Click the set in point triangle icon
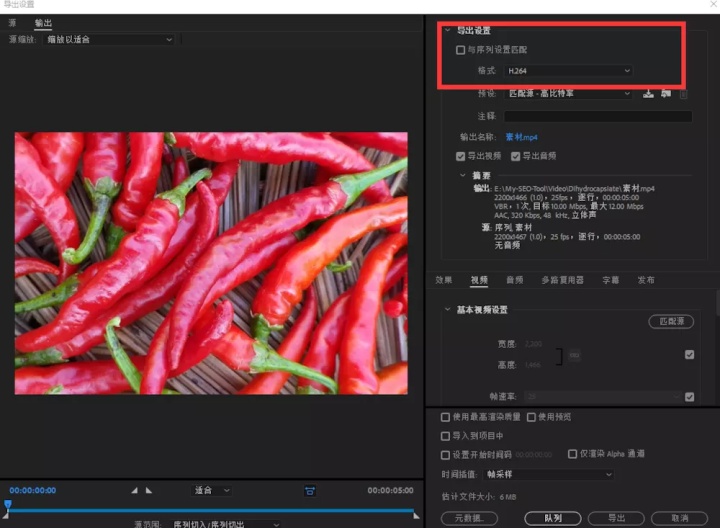 [x=134, y=490]
